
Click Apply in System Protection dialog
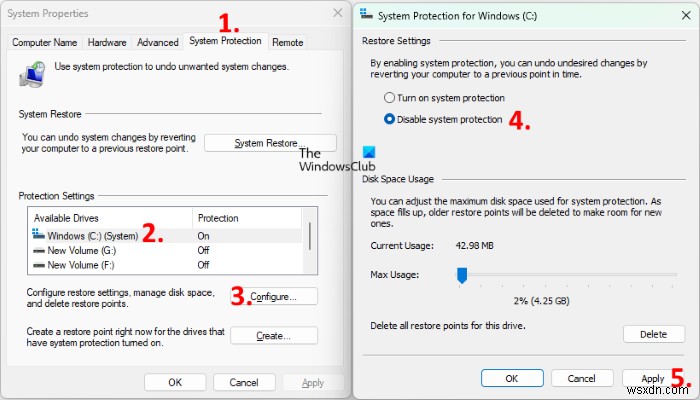coord(653,378)
